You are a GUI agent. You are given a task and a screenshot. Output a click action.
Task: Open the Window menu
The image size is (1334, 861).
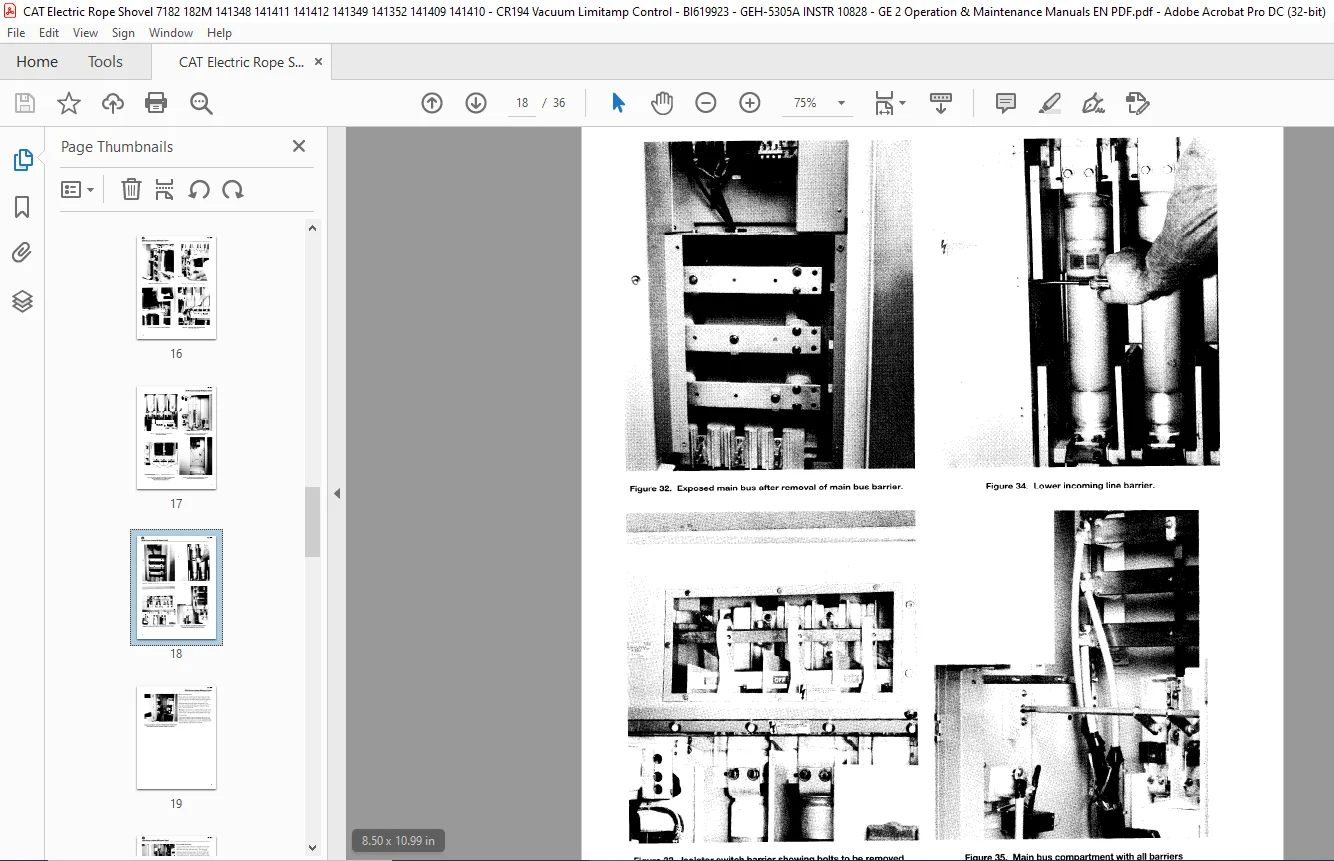[171, 33]
